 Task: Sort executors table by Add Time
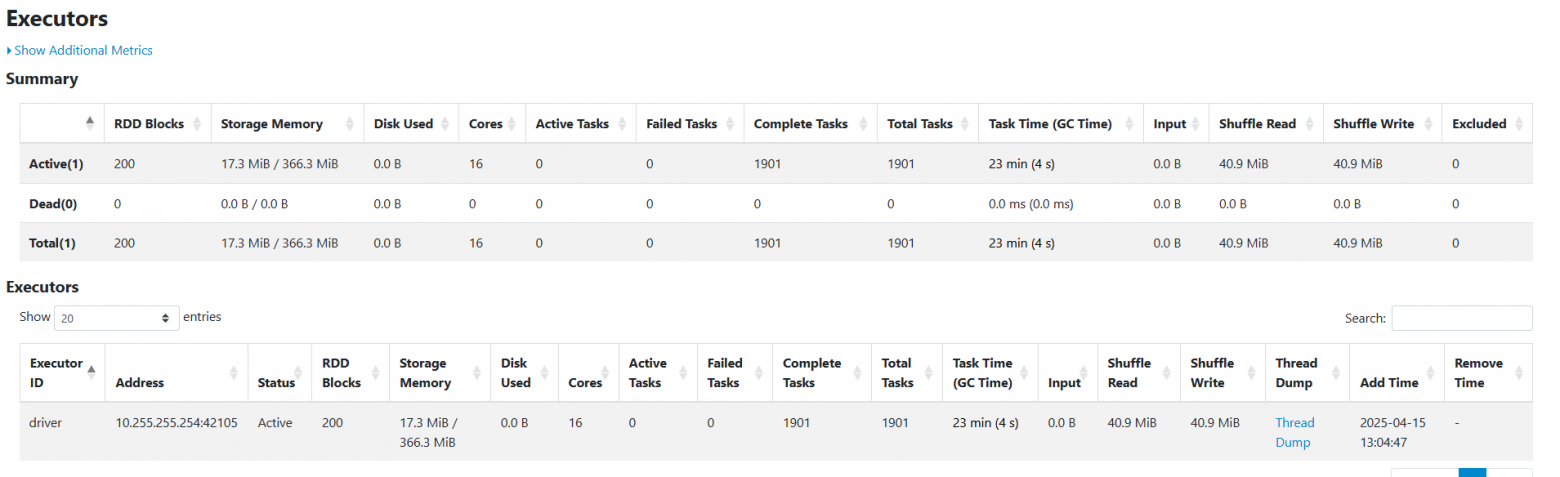1388,382
